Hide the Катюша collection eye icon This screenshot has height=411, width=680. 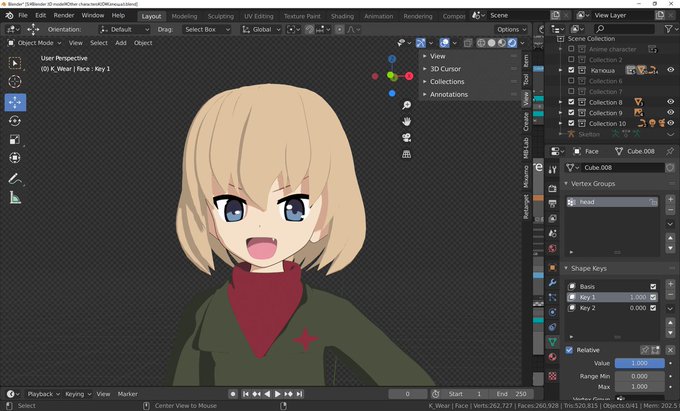coord(670,70)
